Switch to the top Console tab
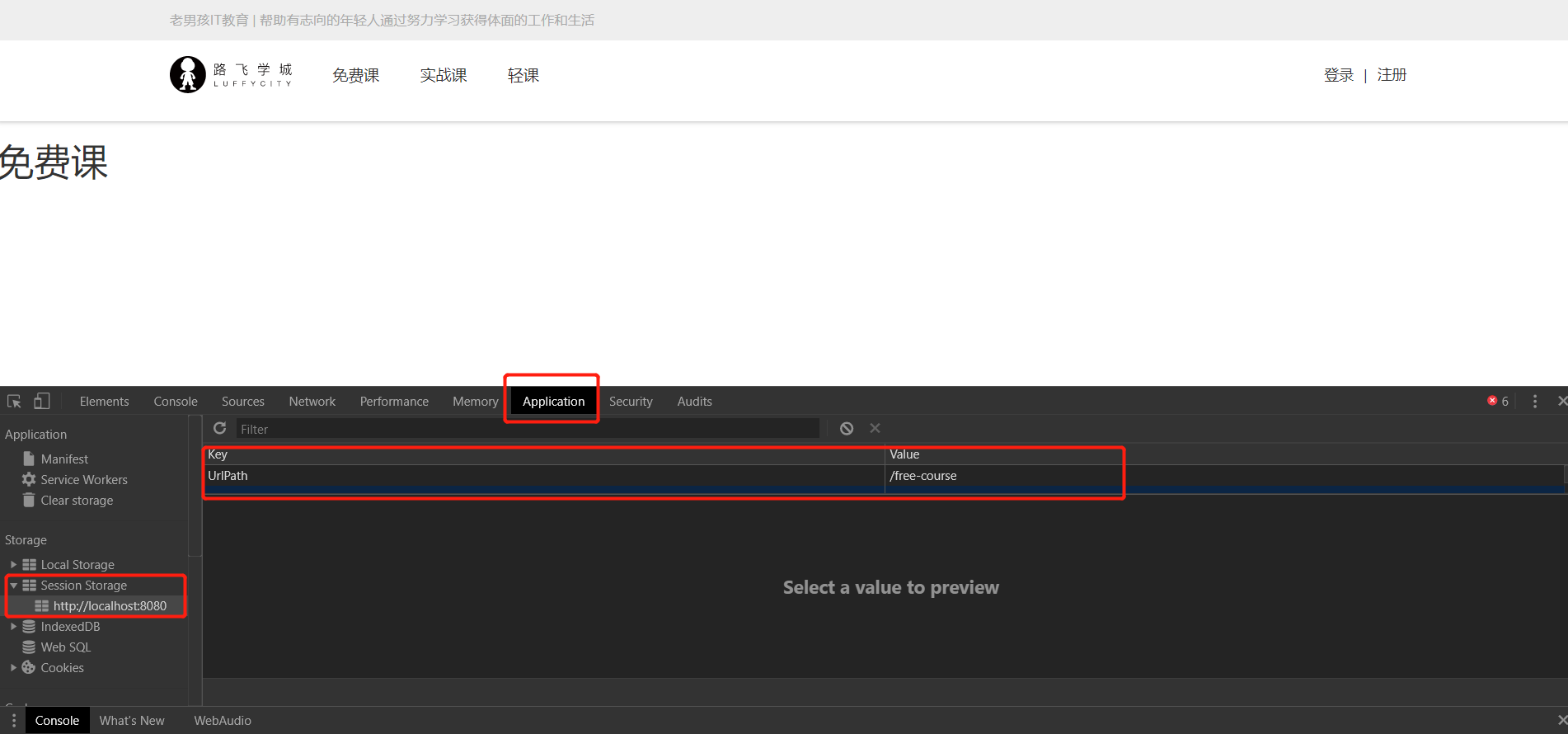This screenshot has height=734, width=1568. point(176,401)
